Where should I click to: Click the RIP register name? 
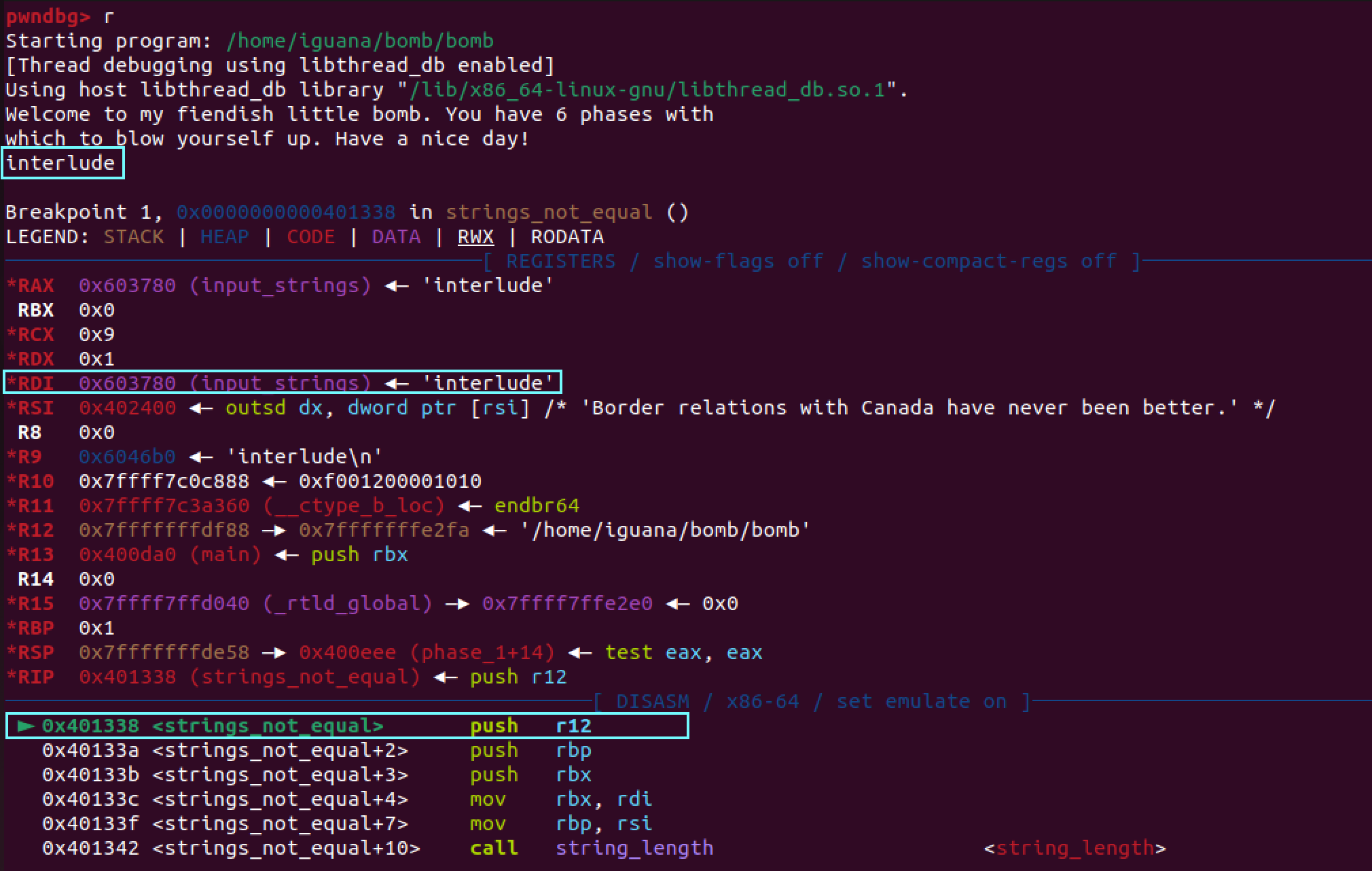point(35,677)
